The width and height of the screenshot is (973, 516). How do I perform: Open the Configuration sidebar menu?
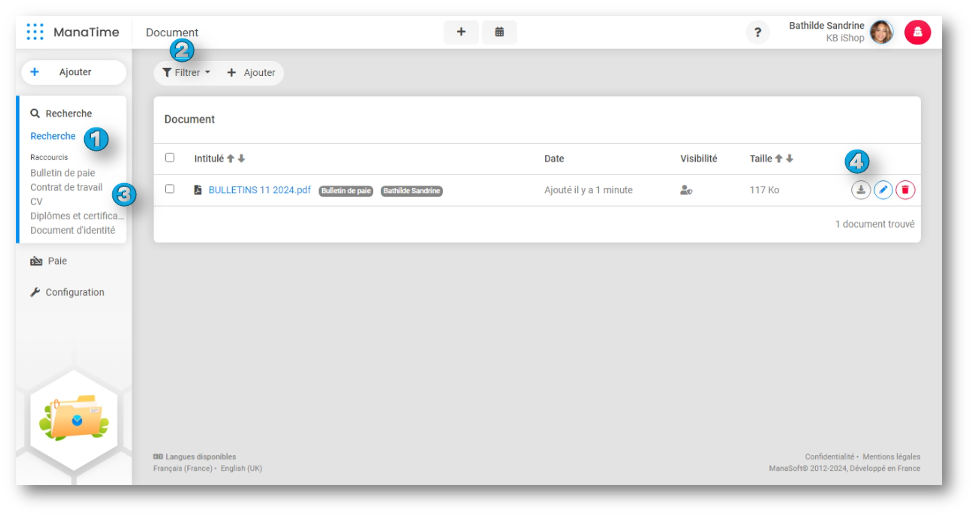point(67,292)
